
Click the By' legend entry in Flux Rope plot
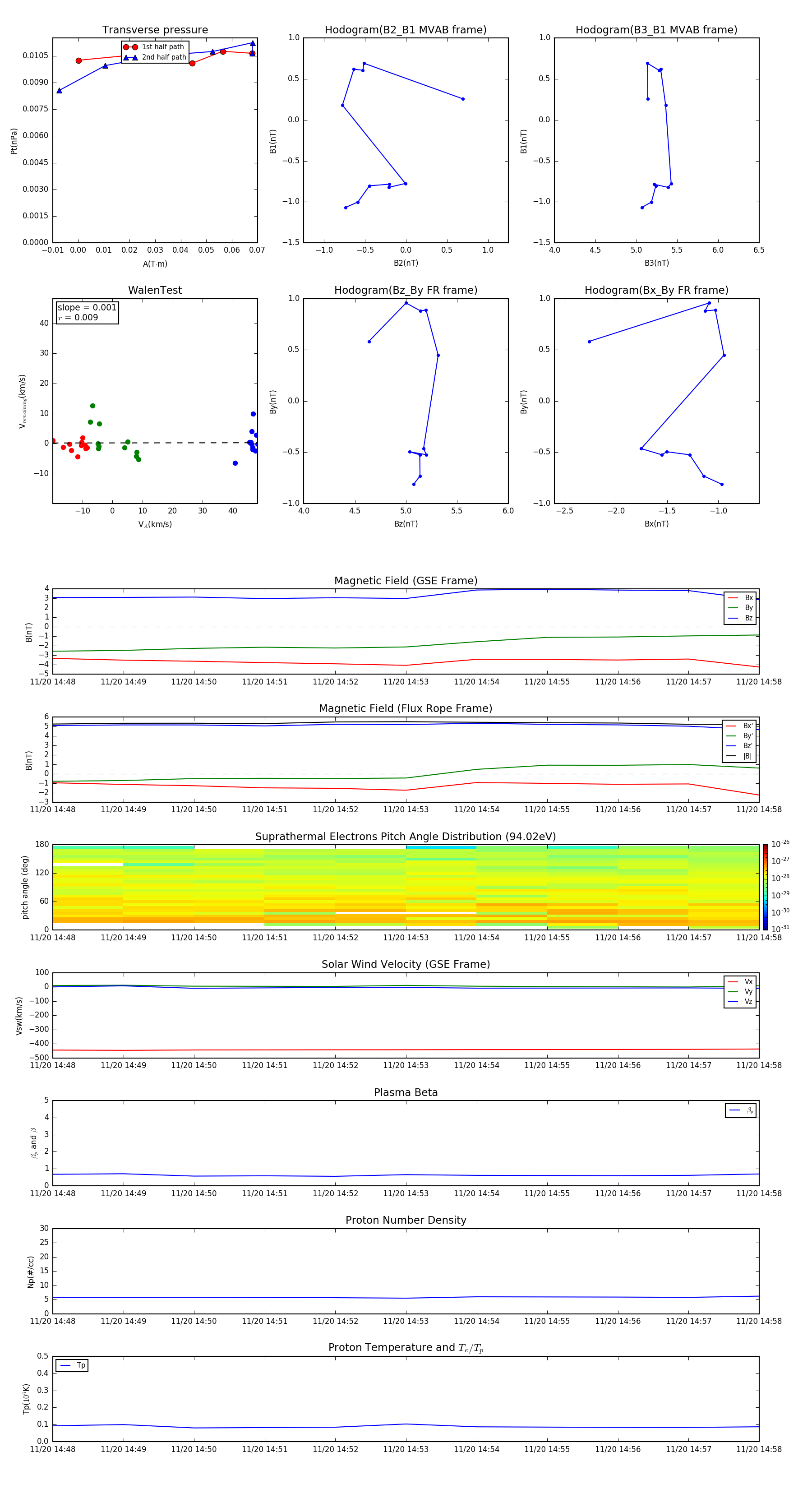point(740,736)
